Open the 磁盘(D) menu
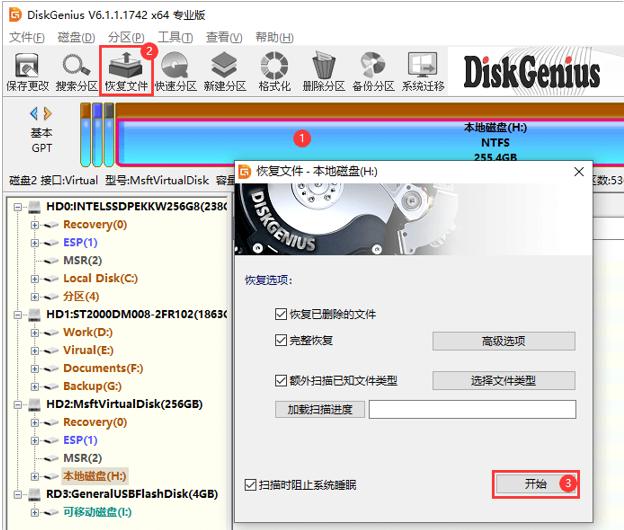This screenshot has height=530, width=624. pyautogui.click(x=76, y=37)
